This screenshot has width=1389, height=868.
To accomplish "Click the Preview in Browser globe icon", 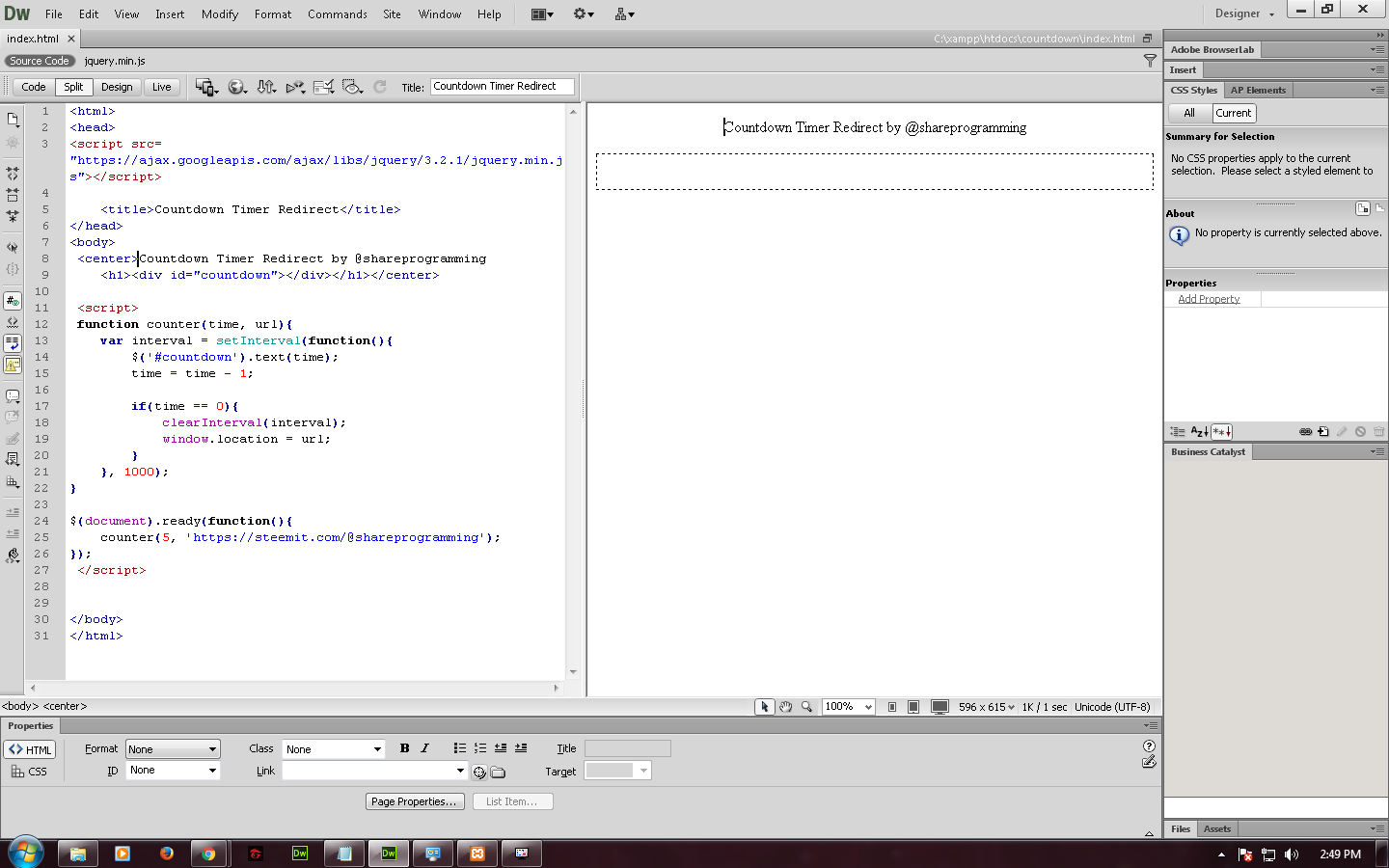I will (236, 87).
